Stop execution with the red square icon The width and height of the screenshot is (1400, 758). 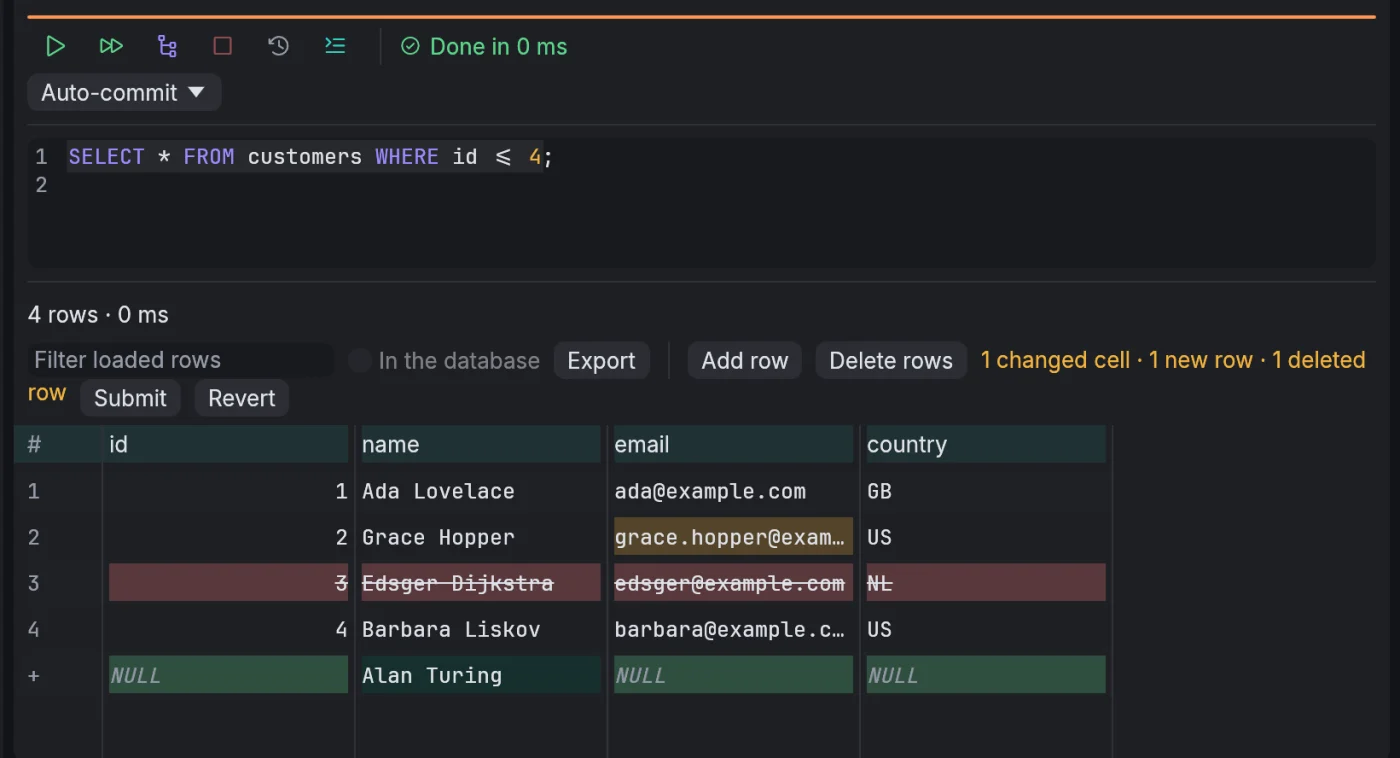222,46
